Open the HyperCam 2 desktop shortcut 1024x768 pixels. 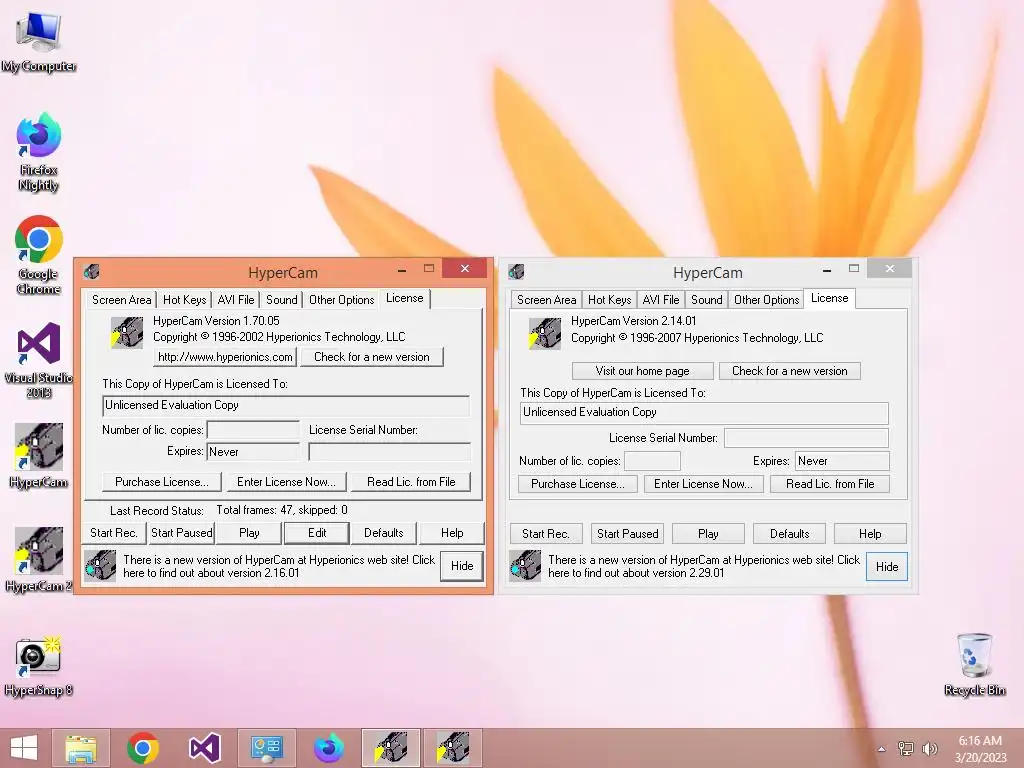click(39, 560)
